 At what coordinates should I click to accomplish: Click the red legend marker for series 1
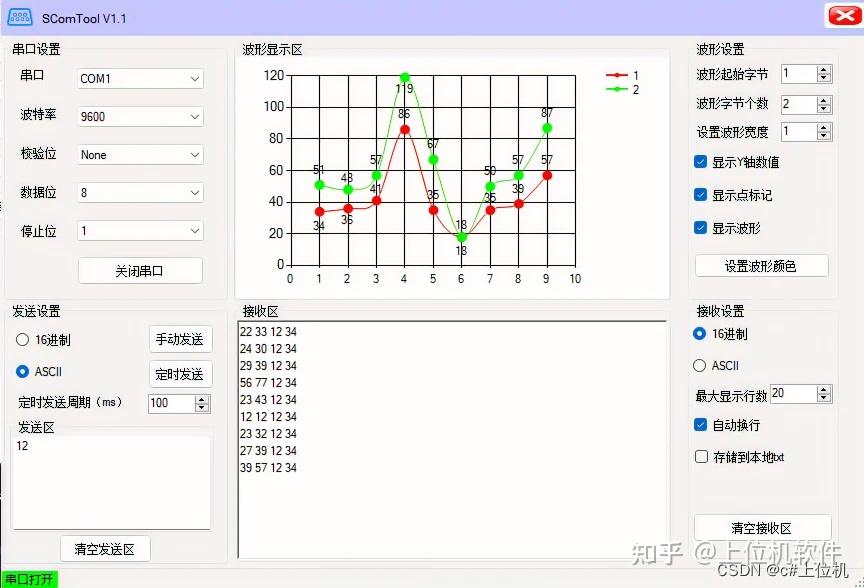[x=617, y=75]
